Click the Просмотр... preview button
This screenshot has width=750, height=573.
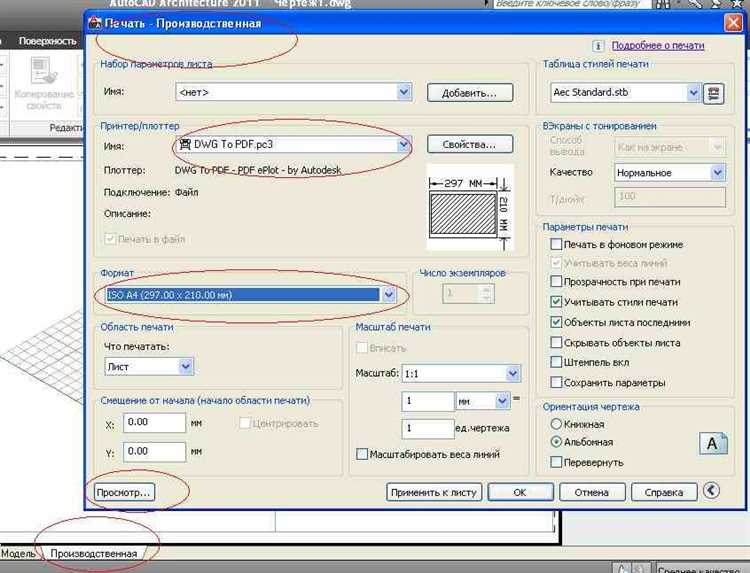click(124, 492)
